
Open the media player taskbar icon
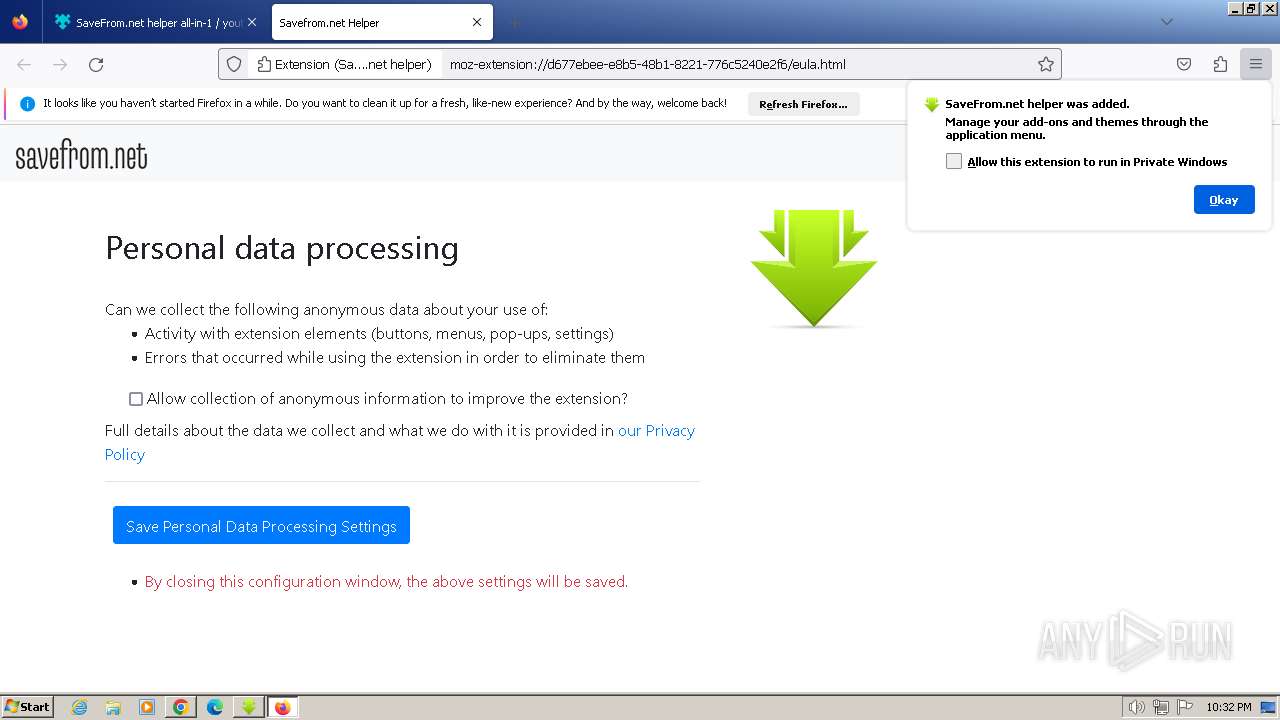point(147,707)
